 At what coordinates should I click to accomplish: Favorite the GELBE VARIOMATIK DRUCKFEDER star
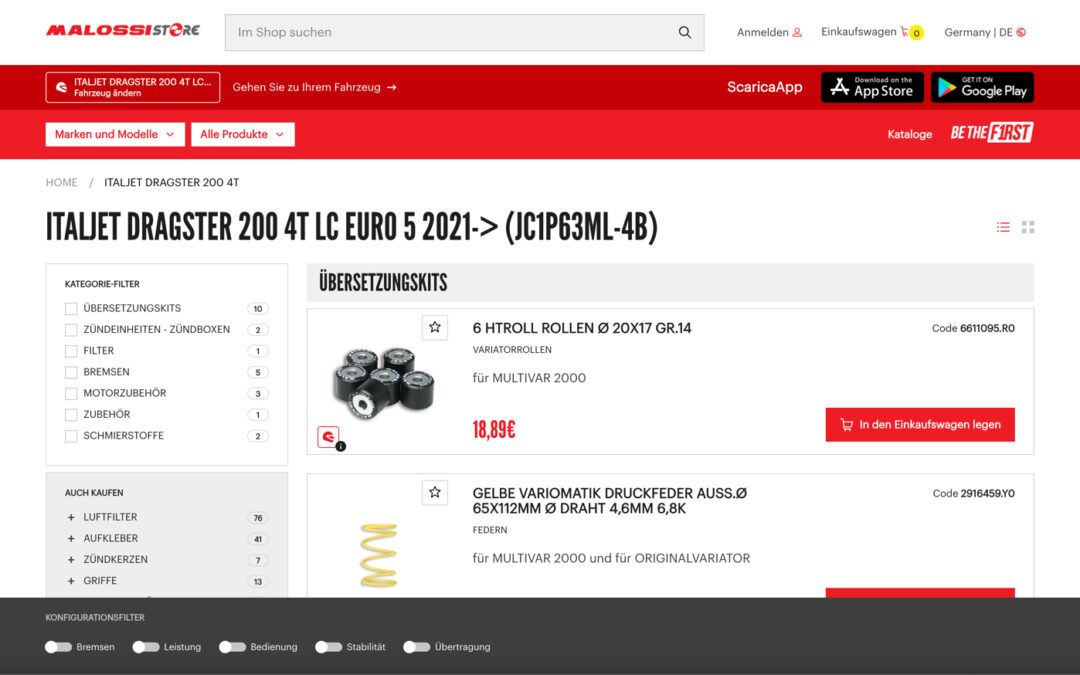click(x=435, y=492)
